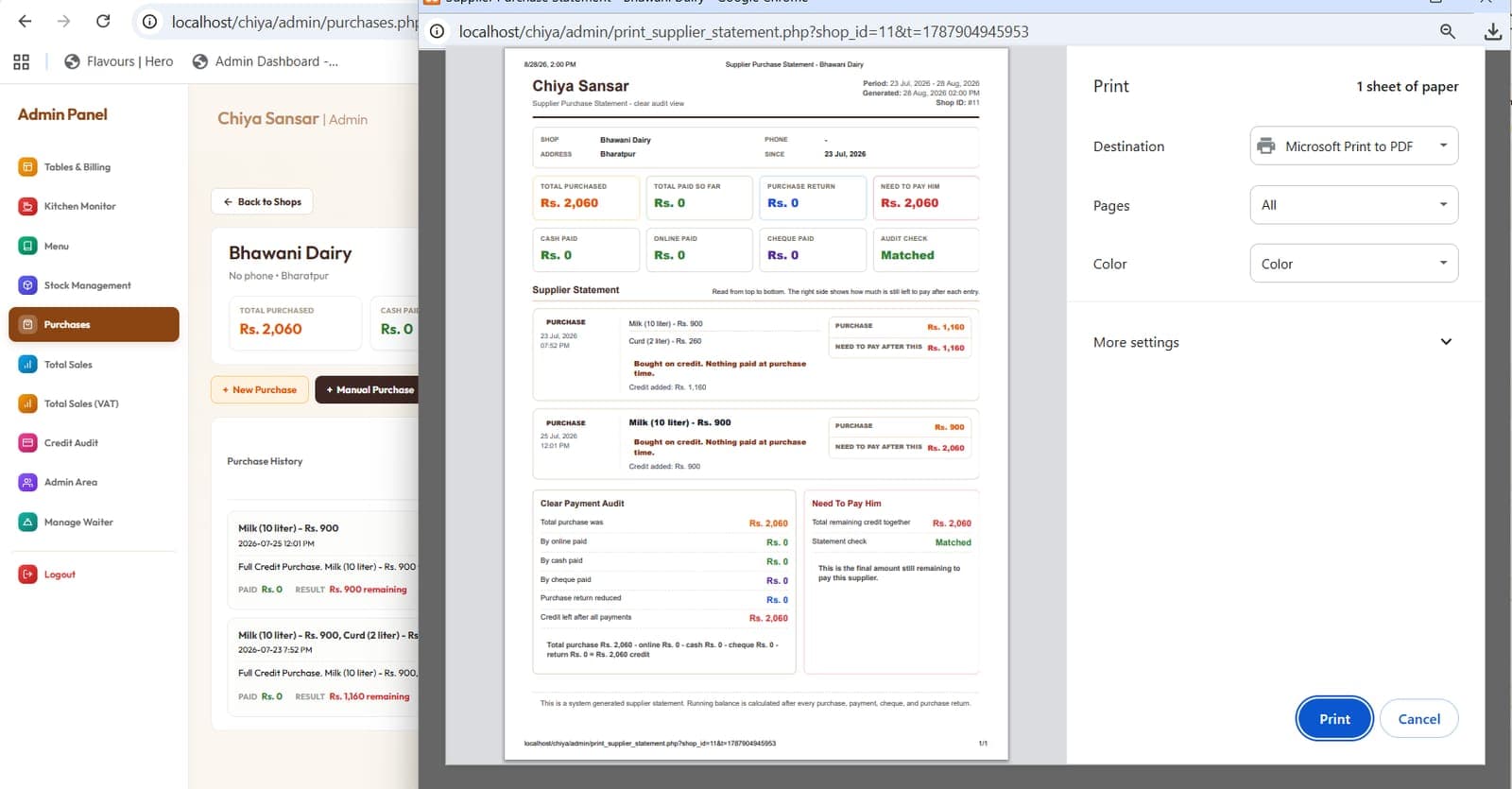Viewport: 1512px width, 789px height.
Task: Go back using the browser back arrow
Action: coord(26,21)
